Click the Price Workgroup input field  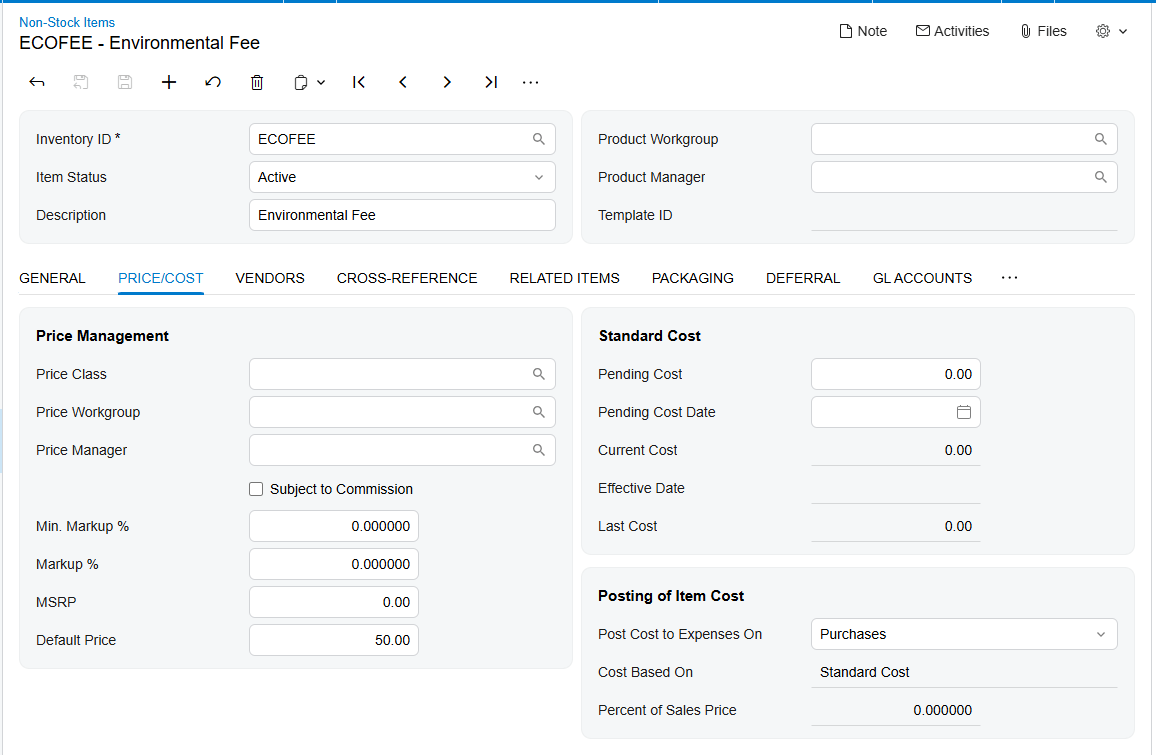click(x=402, y=411)
